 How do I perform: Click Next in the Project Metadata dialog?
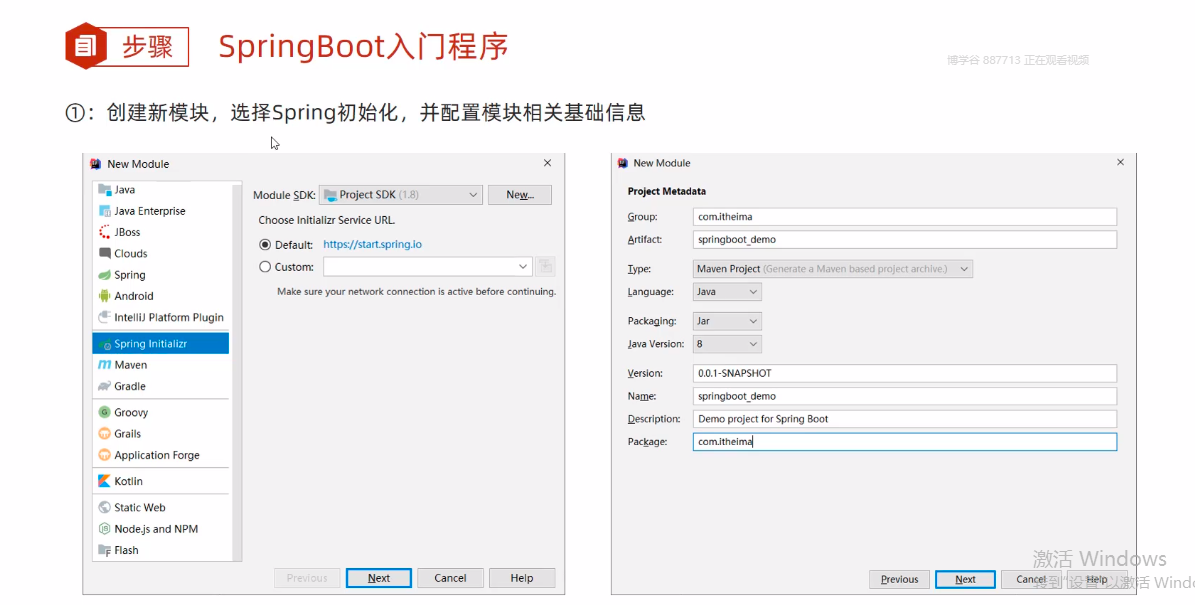tap(966, 579)
